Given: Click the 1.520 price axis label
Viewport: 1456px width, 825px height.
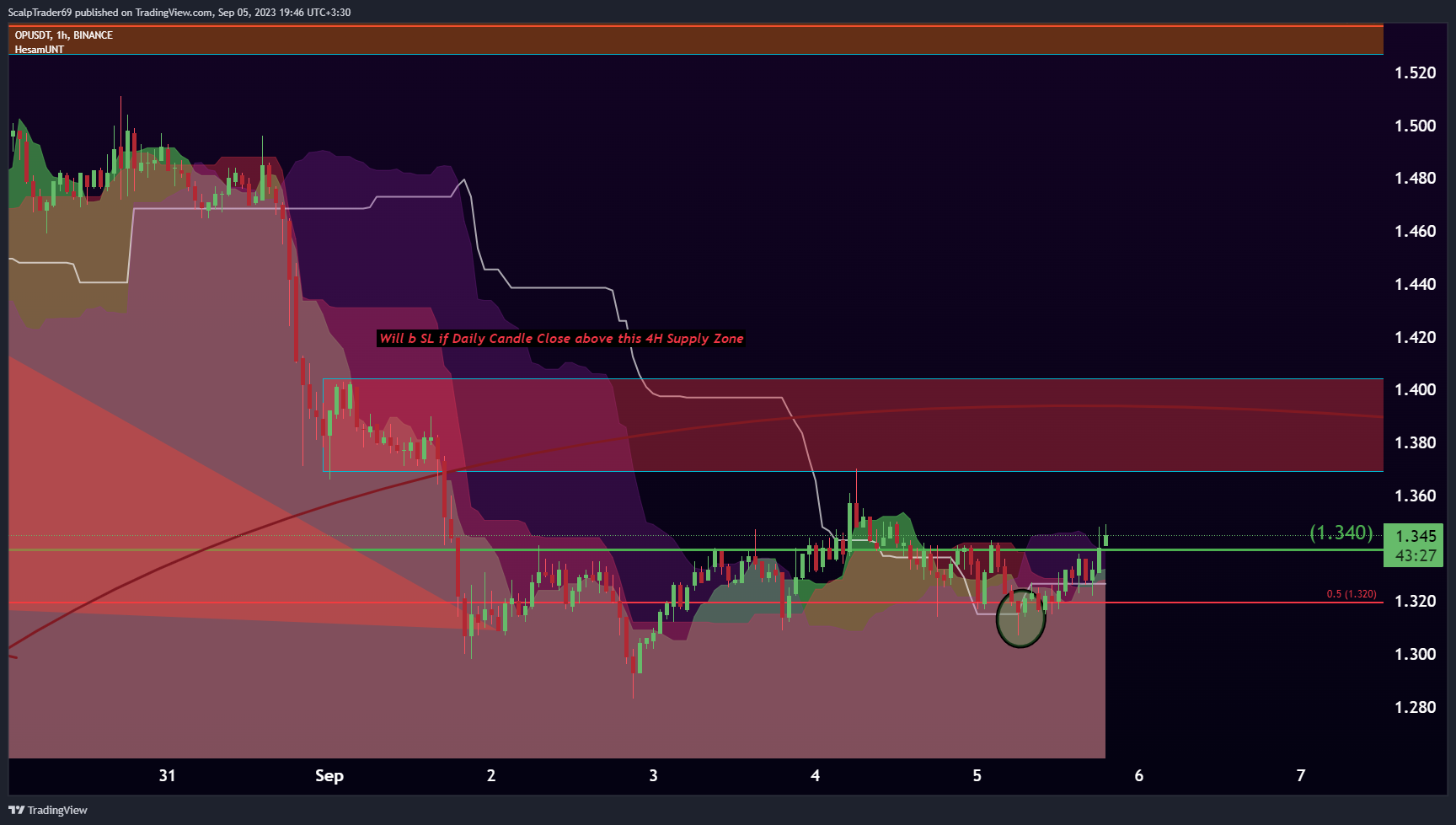Looking at the screenshot, I should click(1416, 73).
